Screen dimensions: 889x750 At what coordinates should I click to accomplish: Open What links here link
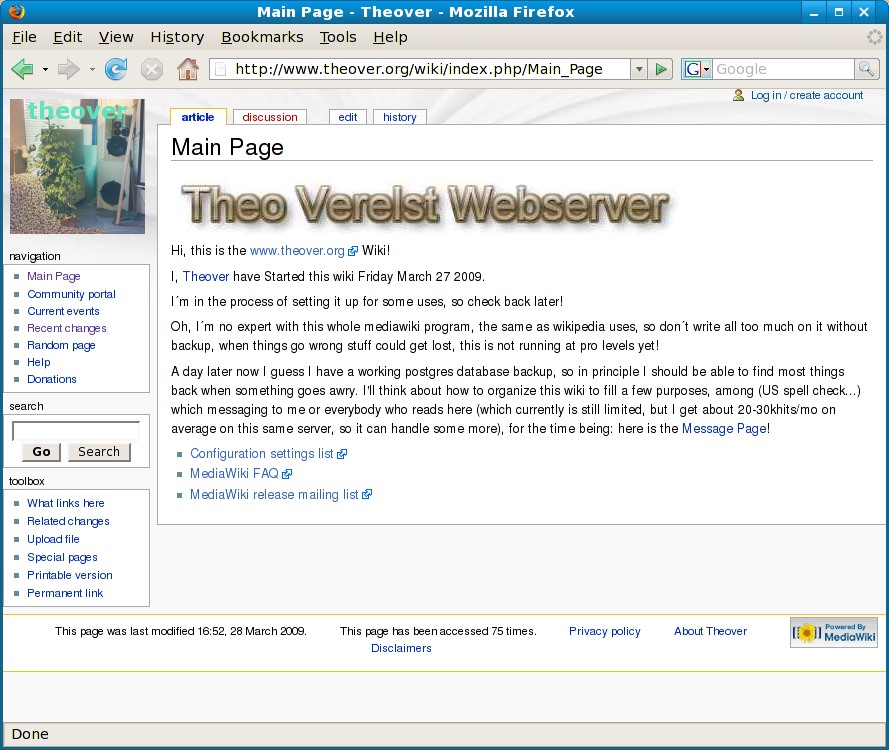66,503
